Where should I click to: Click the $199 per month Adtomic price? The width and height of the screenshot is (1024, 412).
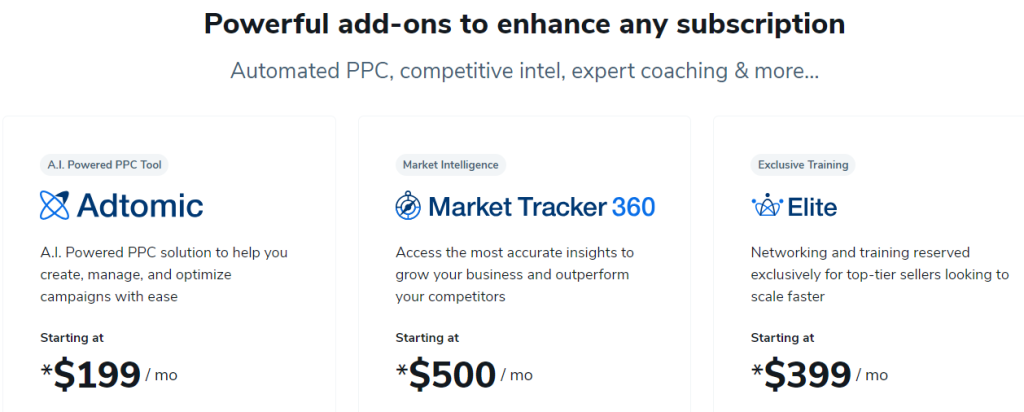108,374
